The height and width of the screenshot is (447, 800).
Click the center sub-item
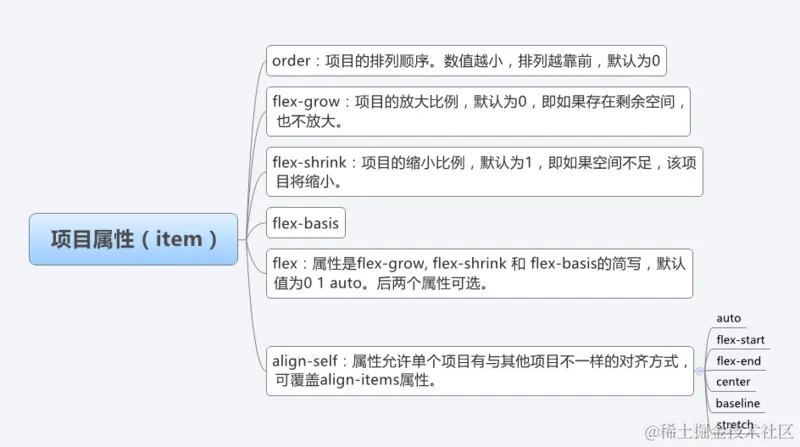[733, 382]
